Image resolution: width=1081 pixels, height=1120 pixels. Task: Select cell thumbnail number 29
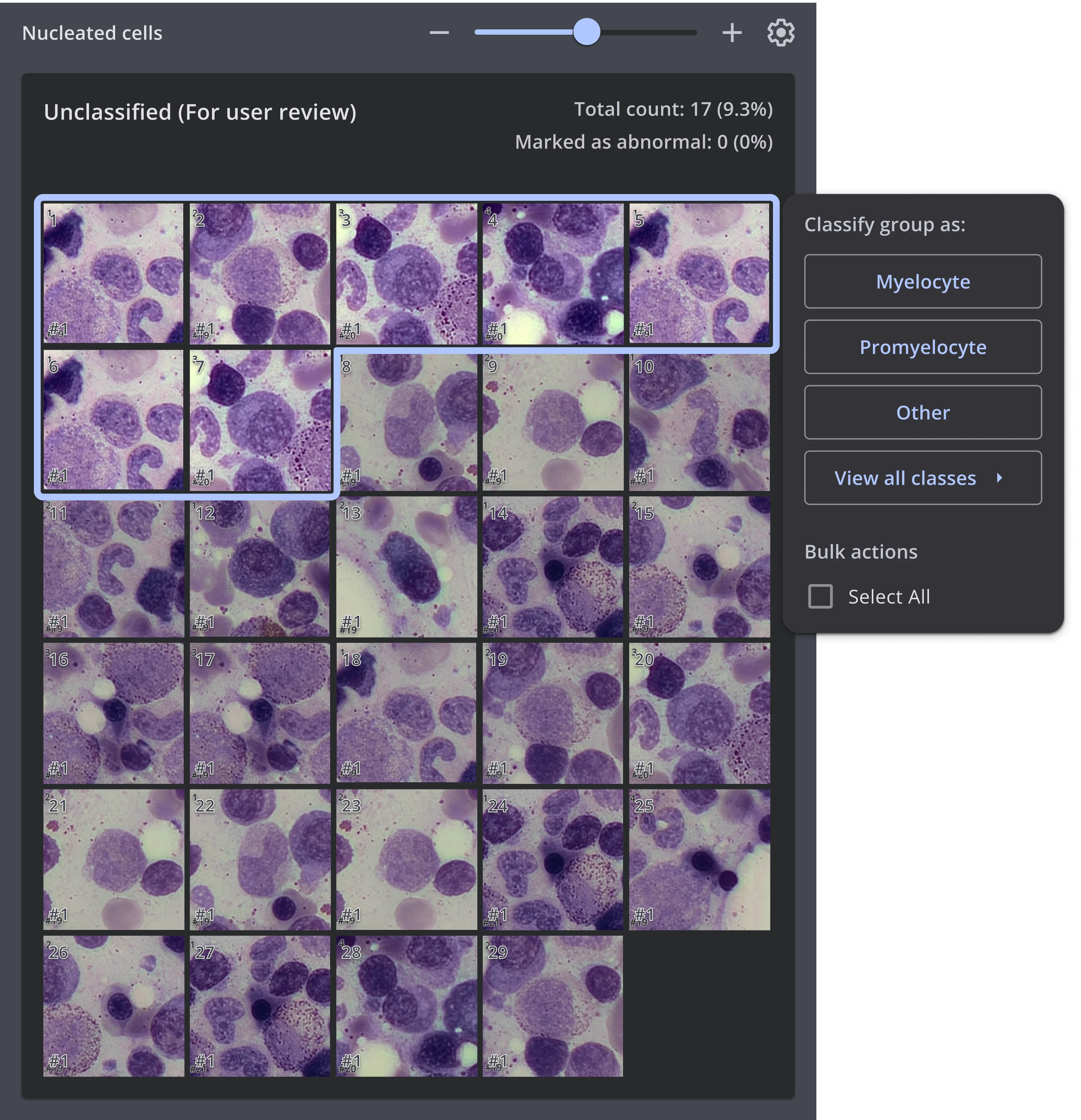(x=553, y=1006)
